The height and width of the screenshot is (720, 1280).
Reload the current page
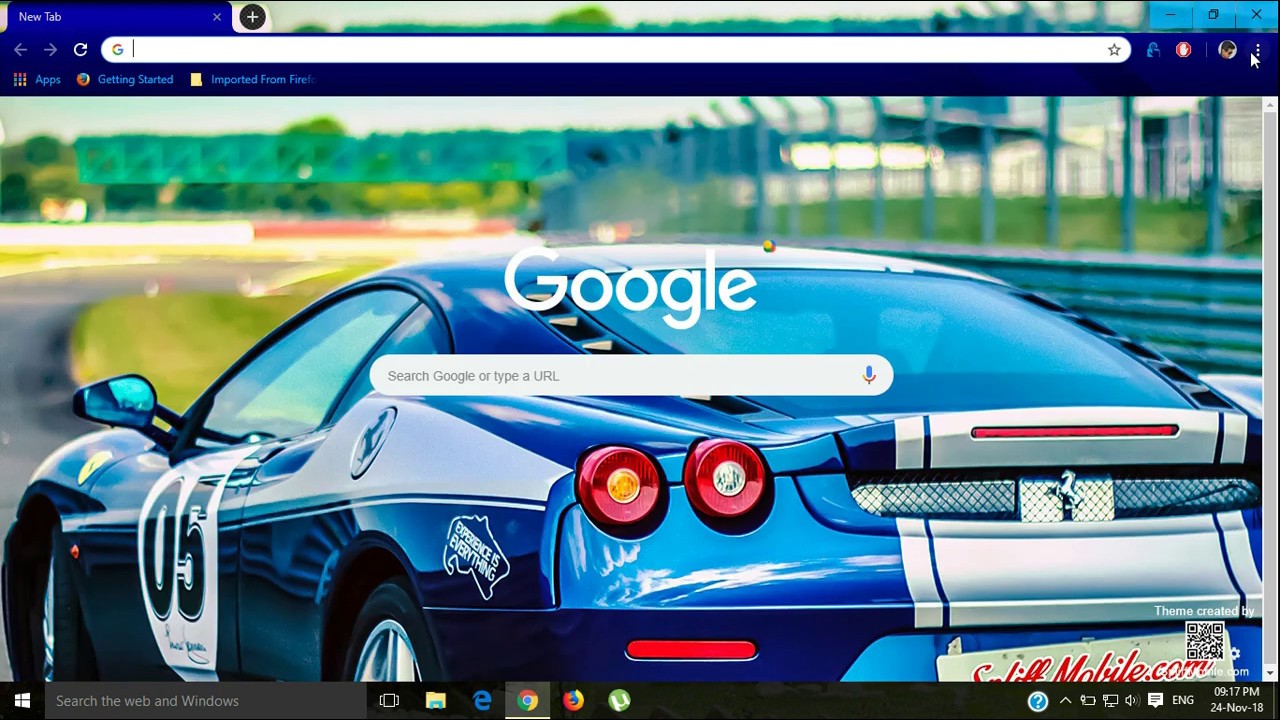coord(80,50)
